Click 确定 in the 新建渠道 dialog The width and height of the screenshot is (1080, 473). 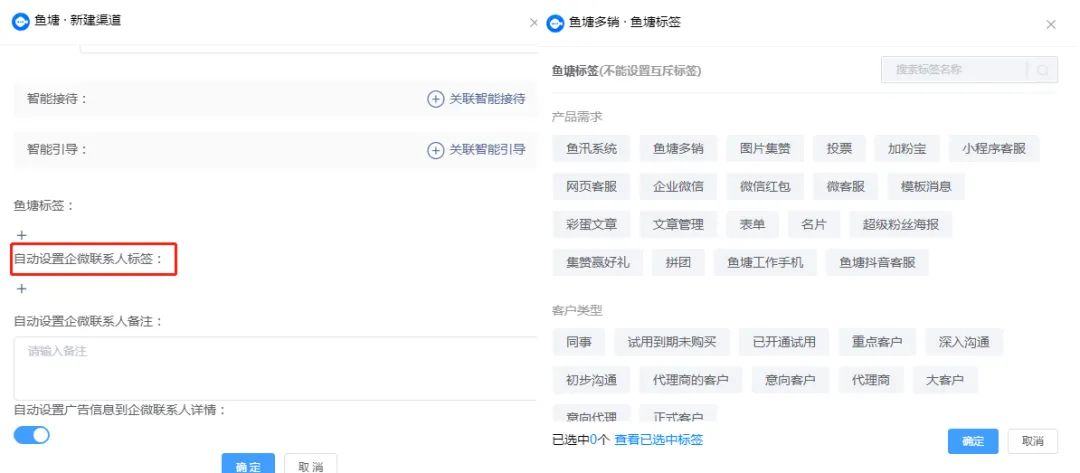pos(248,463)
